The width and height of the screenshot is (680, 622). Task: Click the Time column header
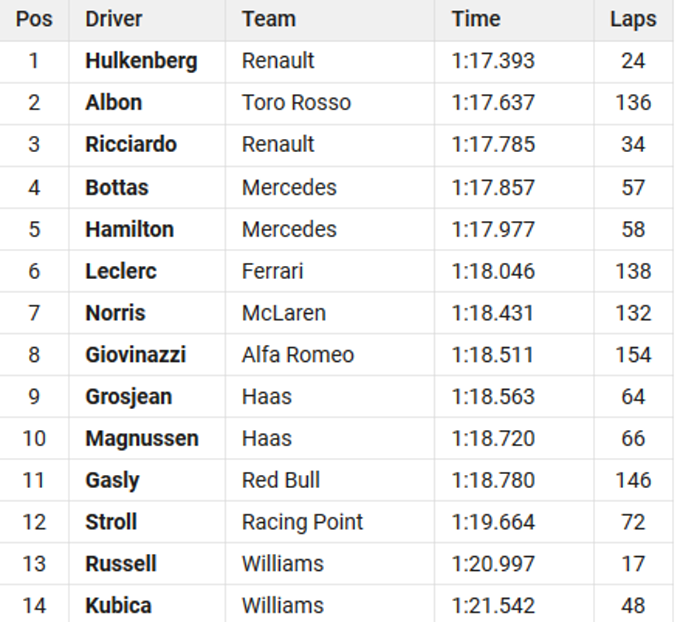476,19
